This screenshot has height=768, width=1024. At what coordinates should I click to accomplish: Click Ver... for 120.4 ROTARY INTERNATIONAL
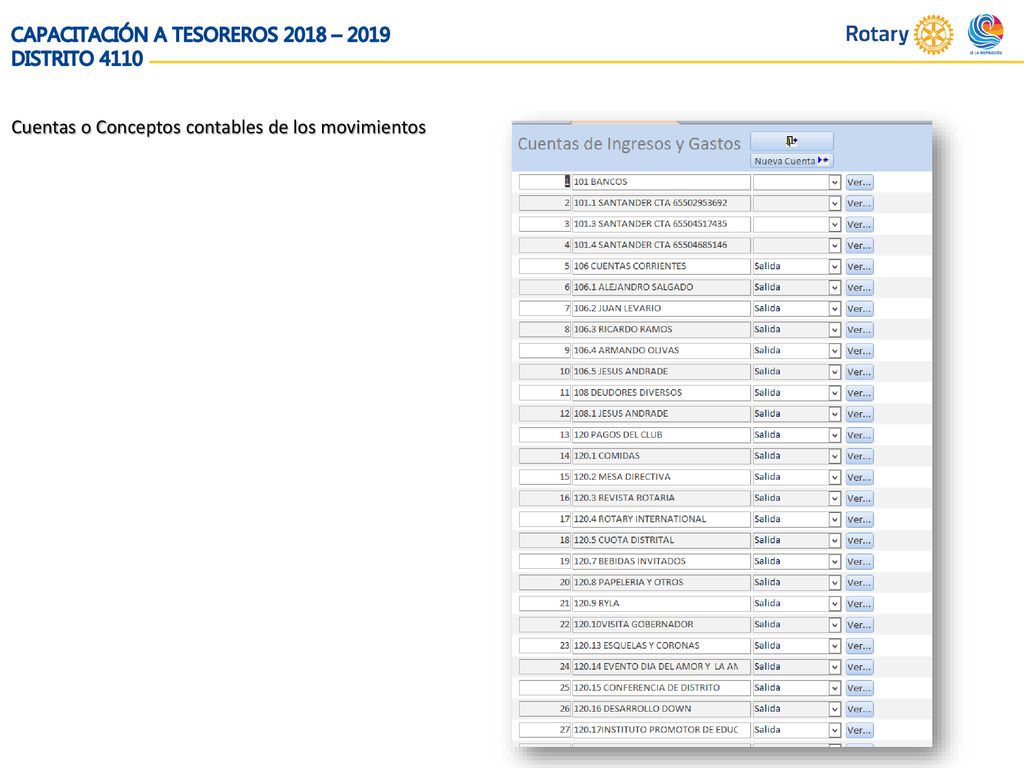(x=859, y=519)
